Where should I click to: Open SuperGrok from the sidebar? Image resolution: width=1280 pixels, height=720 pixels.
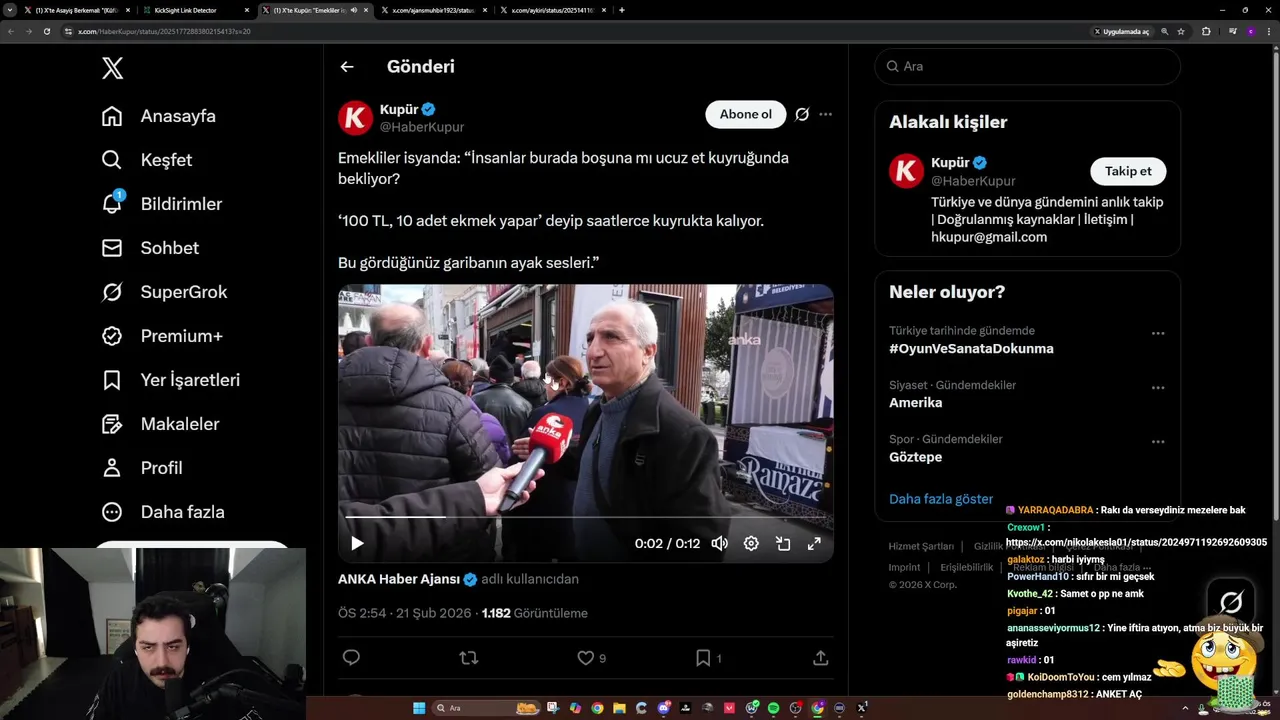coord(164,292)
